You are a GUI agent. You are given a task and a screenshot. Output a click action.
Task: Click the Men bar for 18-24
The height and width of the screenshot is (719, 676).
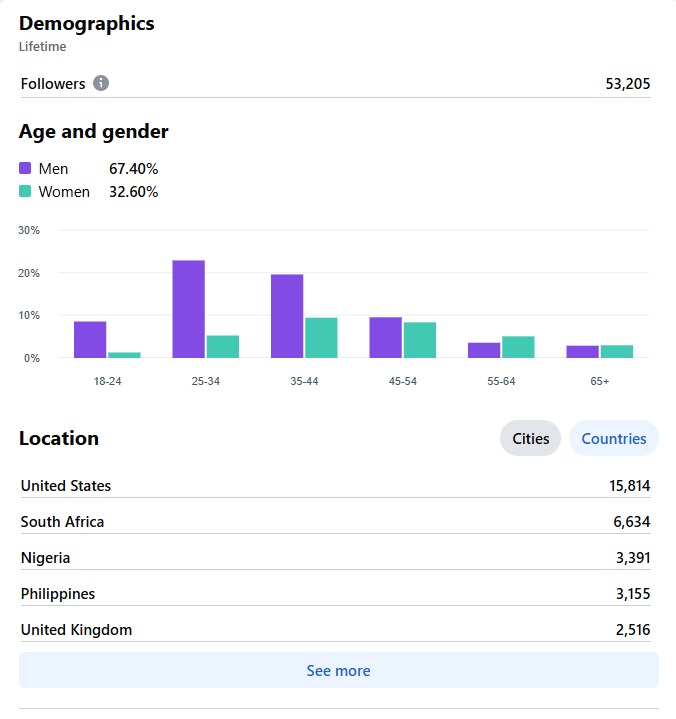click(x=90, y=340)
